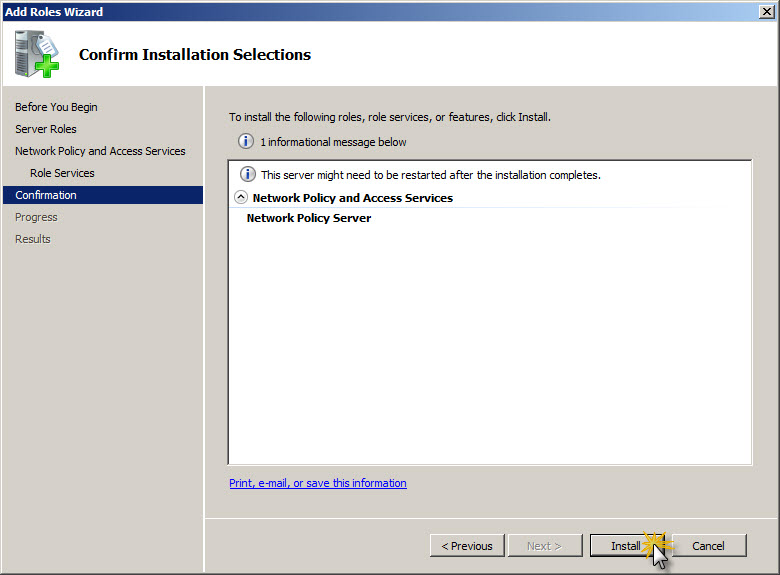Viewport: 780px width, 575px height.
Task: Click the info icon beside restart warning
Action: click(248, 174)
